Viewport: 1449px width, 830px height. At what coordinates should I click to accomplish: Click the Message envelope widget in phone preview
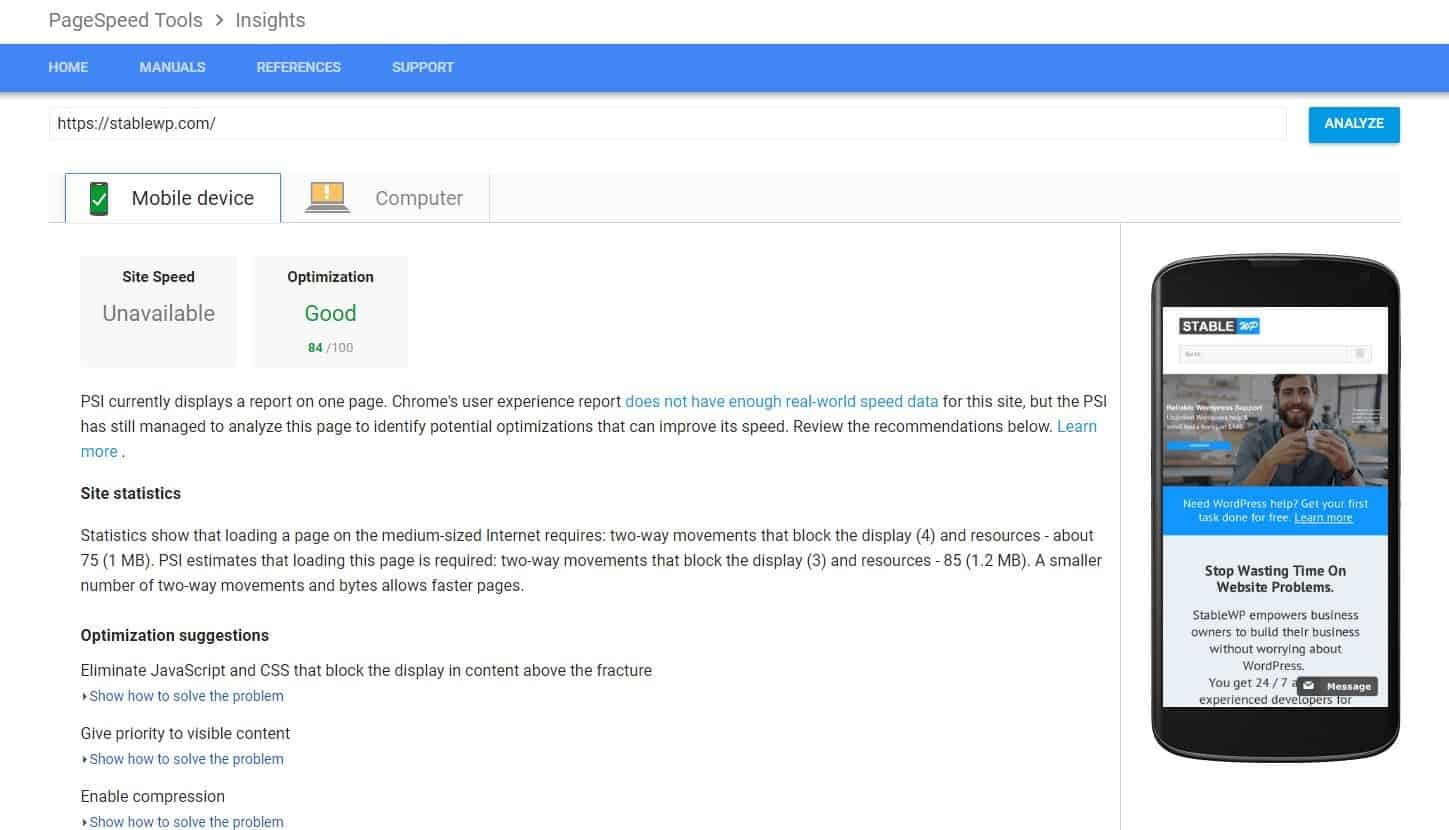(1338, 686)
